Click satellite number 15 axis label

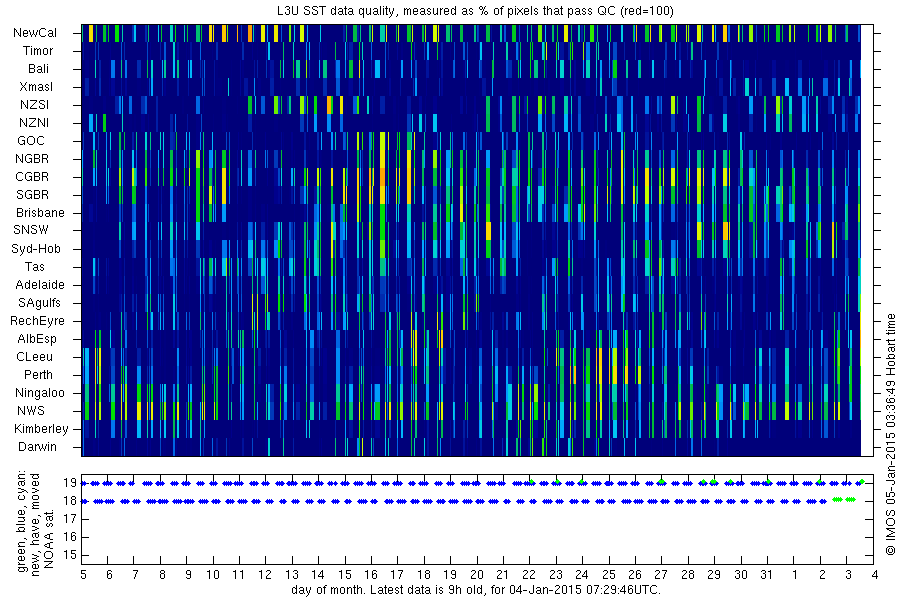click(x=70, y=555)
